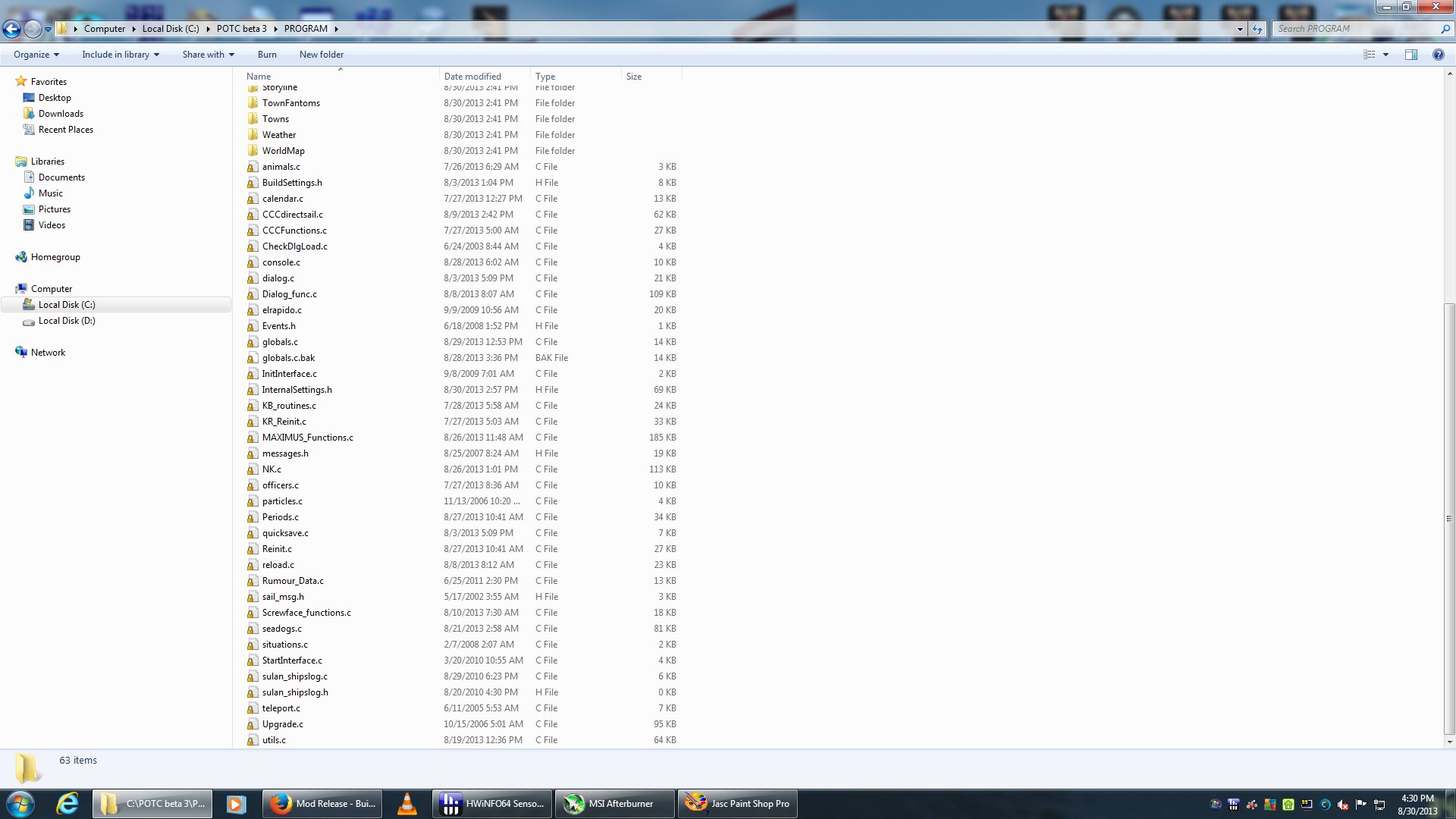The image size is (1456, 819).
Task: Sort files by Date modified column
Action: click(472, 77)
